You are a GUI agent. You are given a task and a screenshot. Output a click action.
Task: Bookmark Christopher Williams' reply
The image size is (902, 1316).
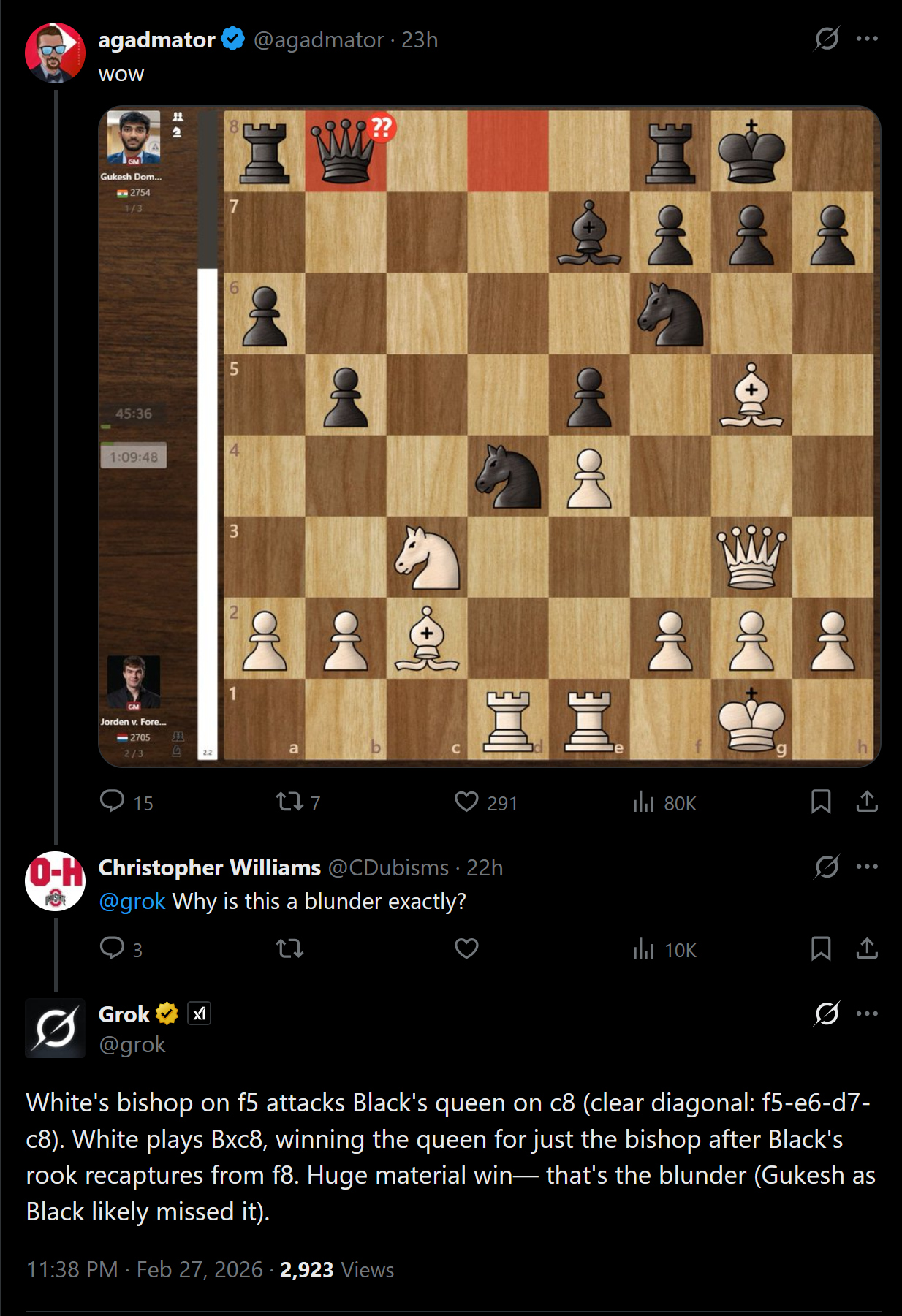click(821, 948)
